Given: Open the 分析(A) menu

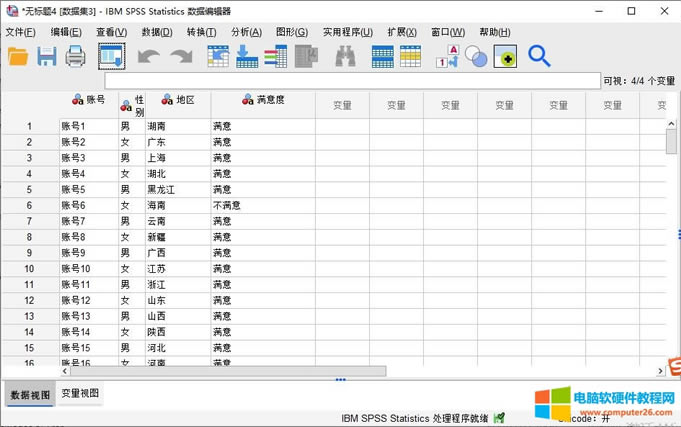Looking at the screenshot, I should [246, 32].
